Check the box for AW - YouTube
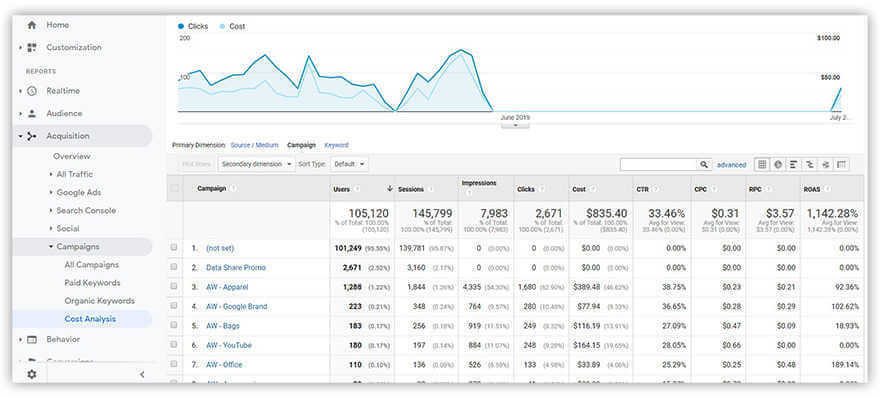Viewport: 880px width, 398px height. click(174, 345)
